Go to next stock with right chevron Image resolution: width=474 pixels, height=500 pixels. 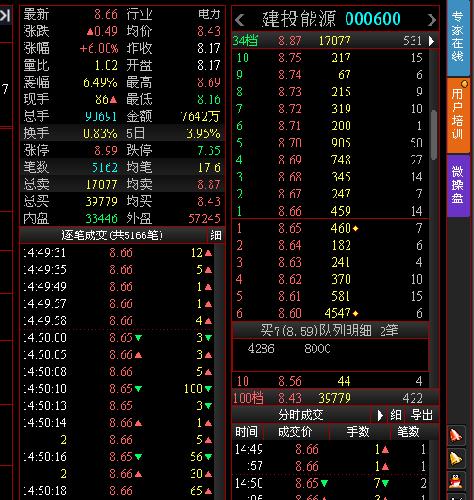click(x=432, y=20)
